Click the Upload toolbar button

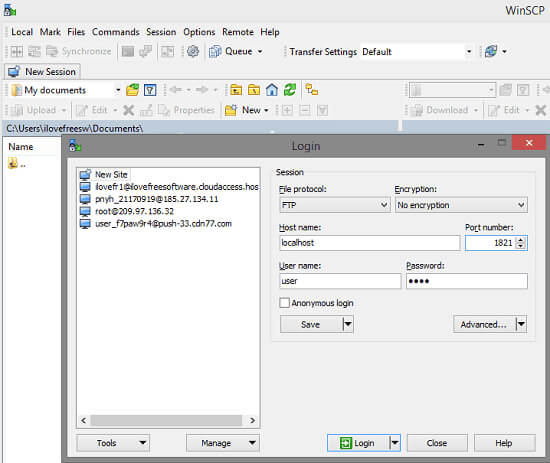point(33,110)
